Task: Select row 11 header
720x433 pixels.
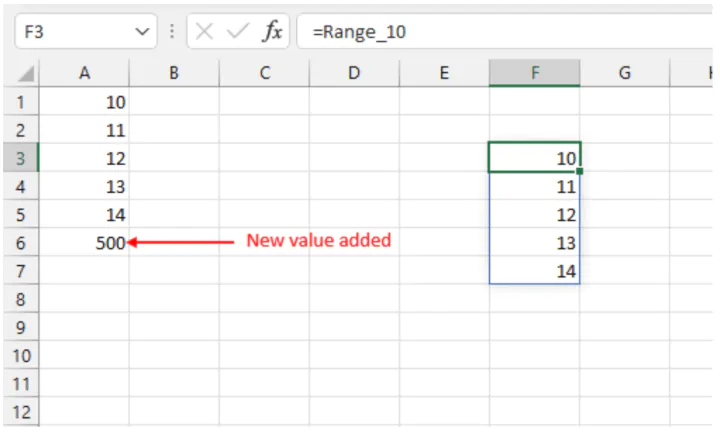Action: [21, 383]
